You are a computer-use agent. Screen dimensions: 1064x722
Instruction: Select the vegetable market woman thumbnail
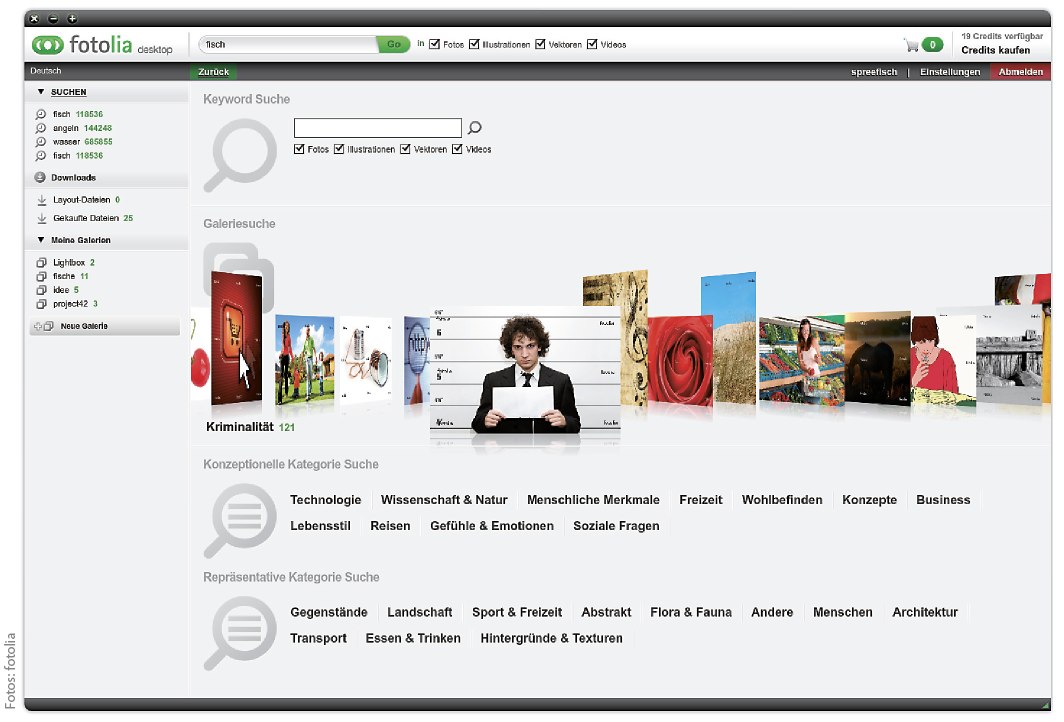click(x=801, y=360)
